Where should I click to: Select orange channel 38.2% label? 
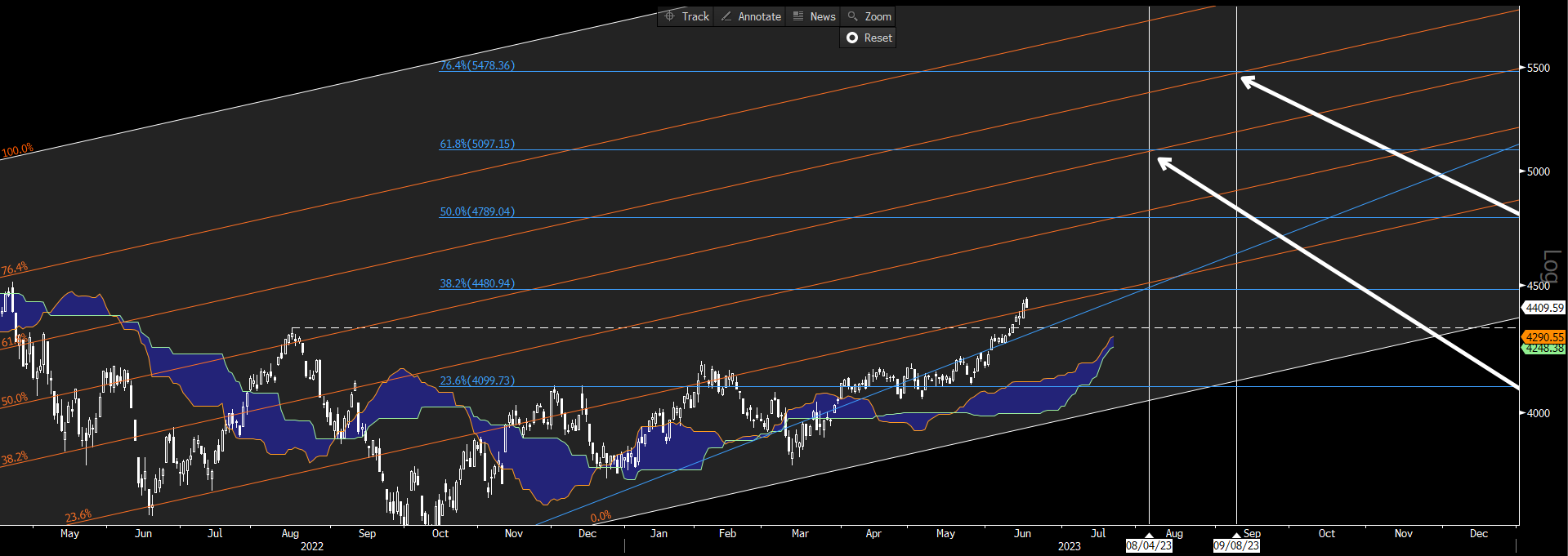tap(15, 458)
